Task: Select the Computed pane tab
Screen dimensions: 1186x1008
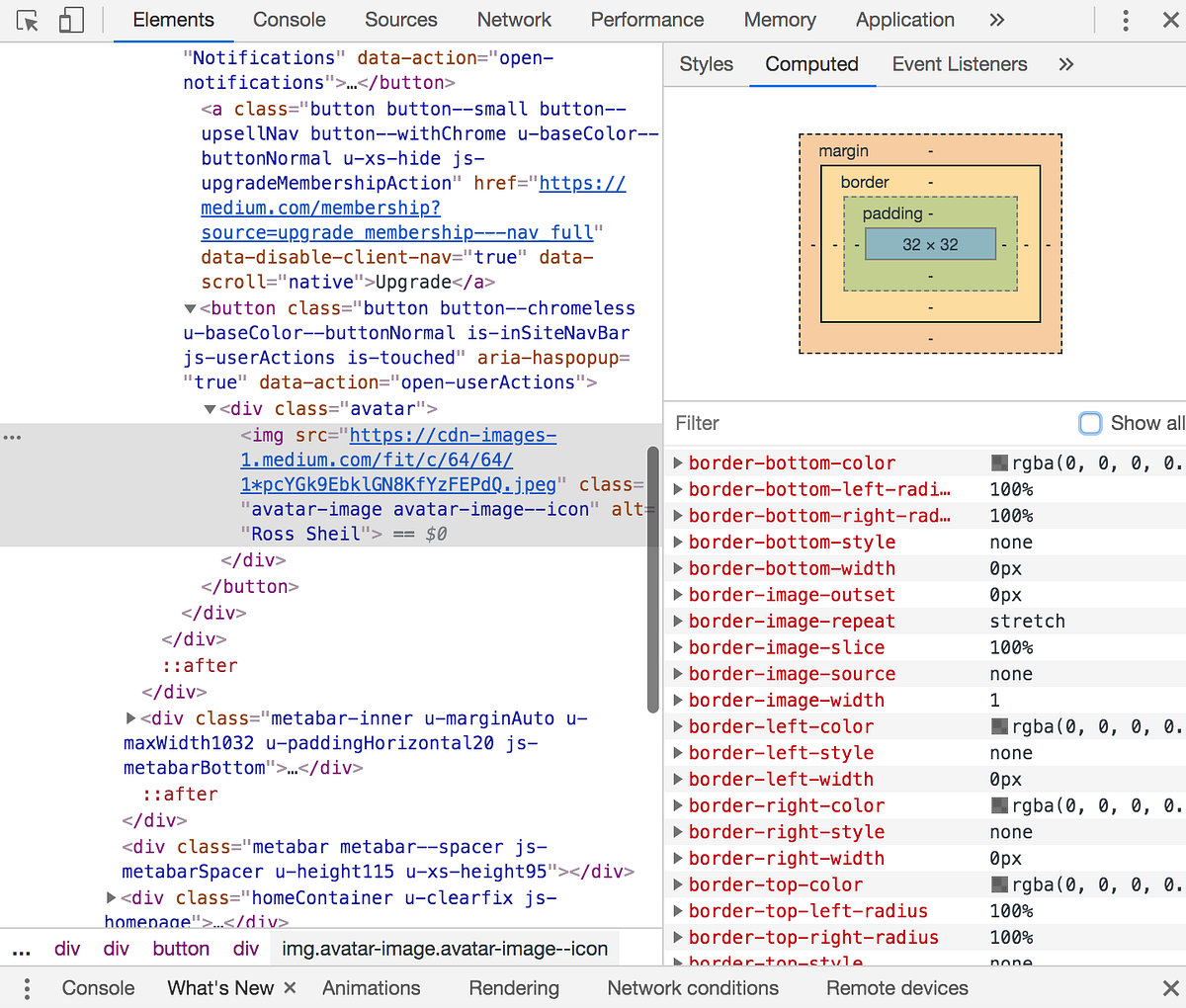Action: point(811,64)
